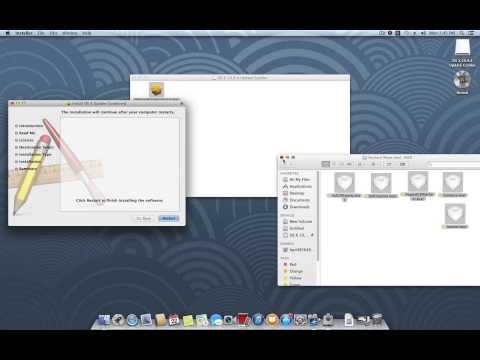Click the Spotlight search icon in menu bar
Screen dimensions: 480x360
coord(462,33)
